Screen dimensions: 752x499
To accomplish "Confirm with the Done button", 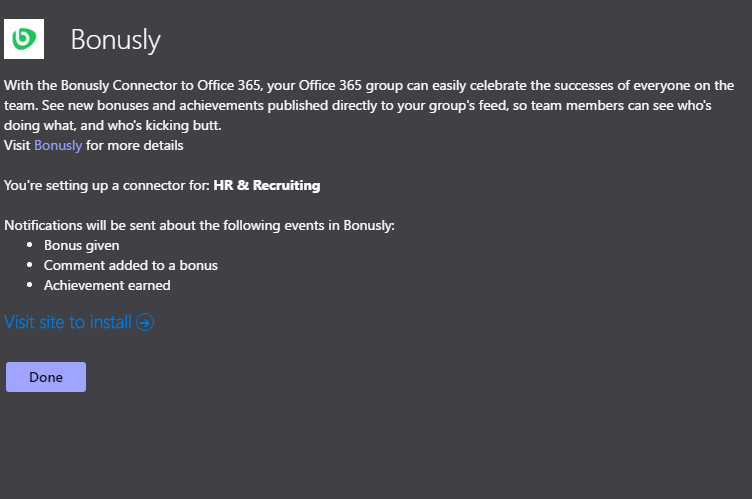I will (46, 377).
